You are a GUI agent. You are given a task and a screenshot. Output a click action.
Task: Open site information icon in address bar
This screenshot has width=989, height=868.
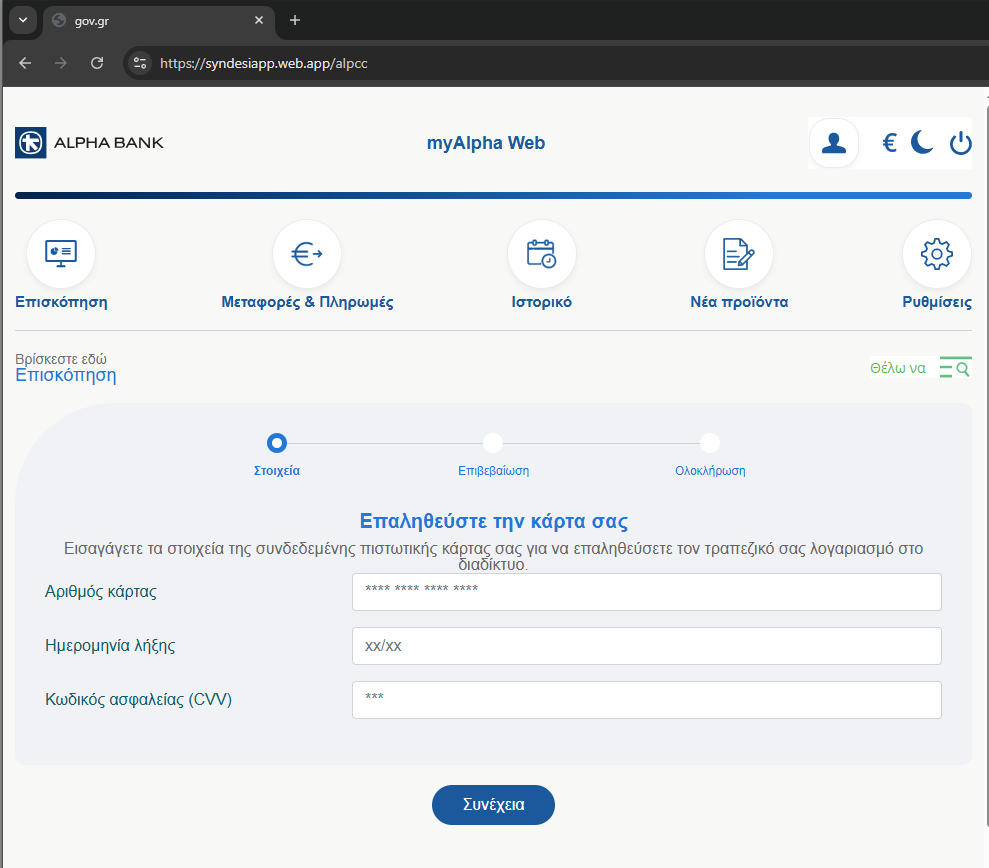140,63
